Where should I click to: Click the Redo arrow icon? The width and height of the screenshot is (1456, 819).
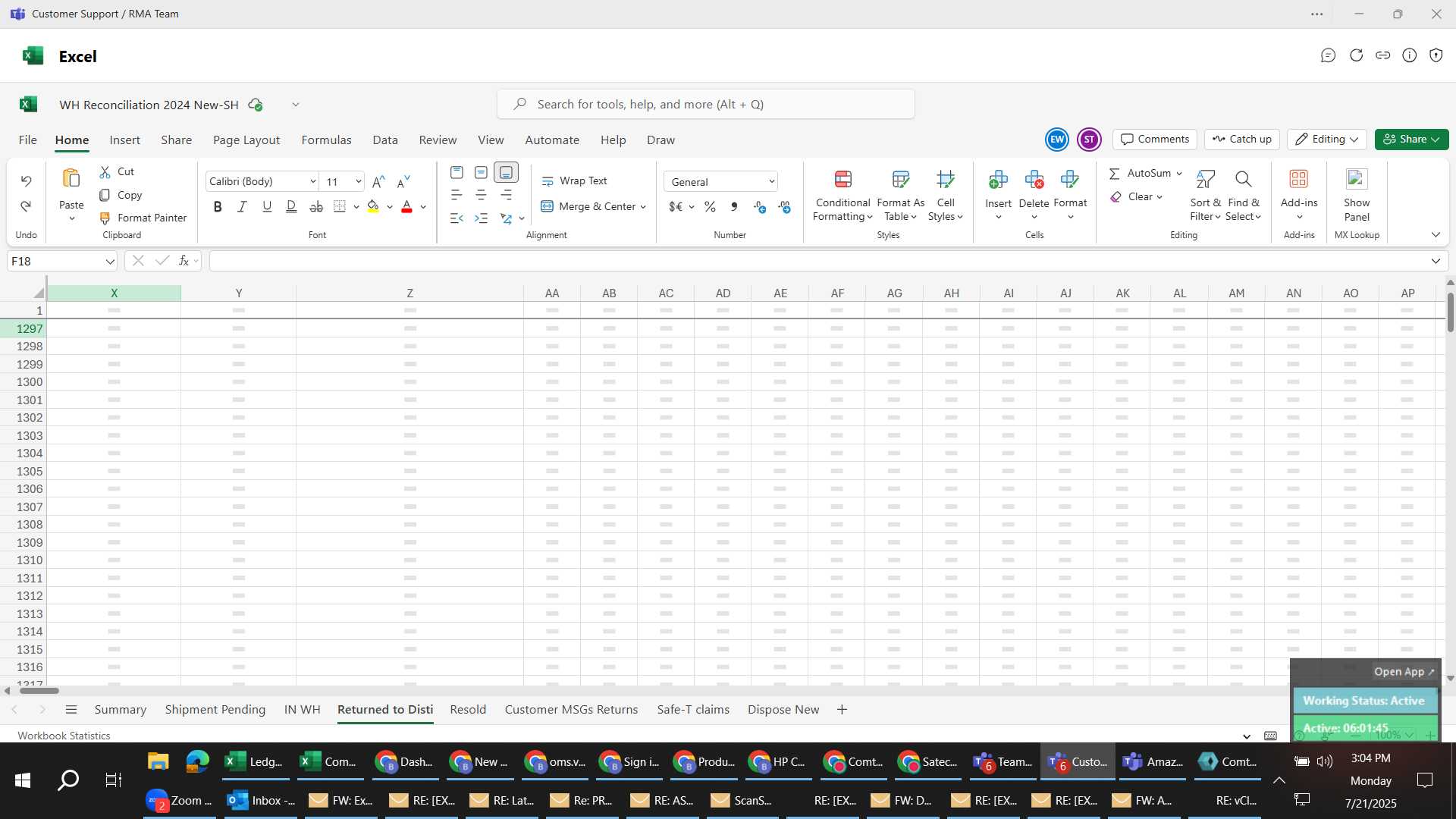click(26, 206)
